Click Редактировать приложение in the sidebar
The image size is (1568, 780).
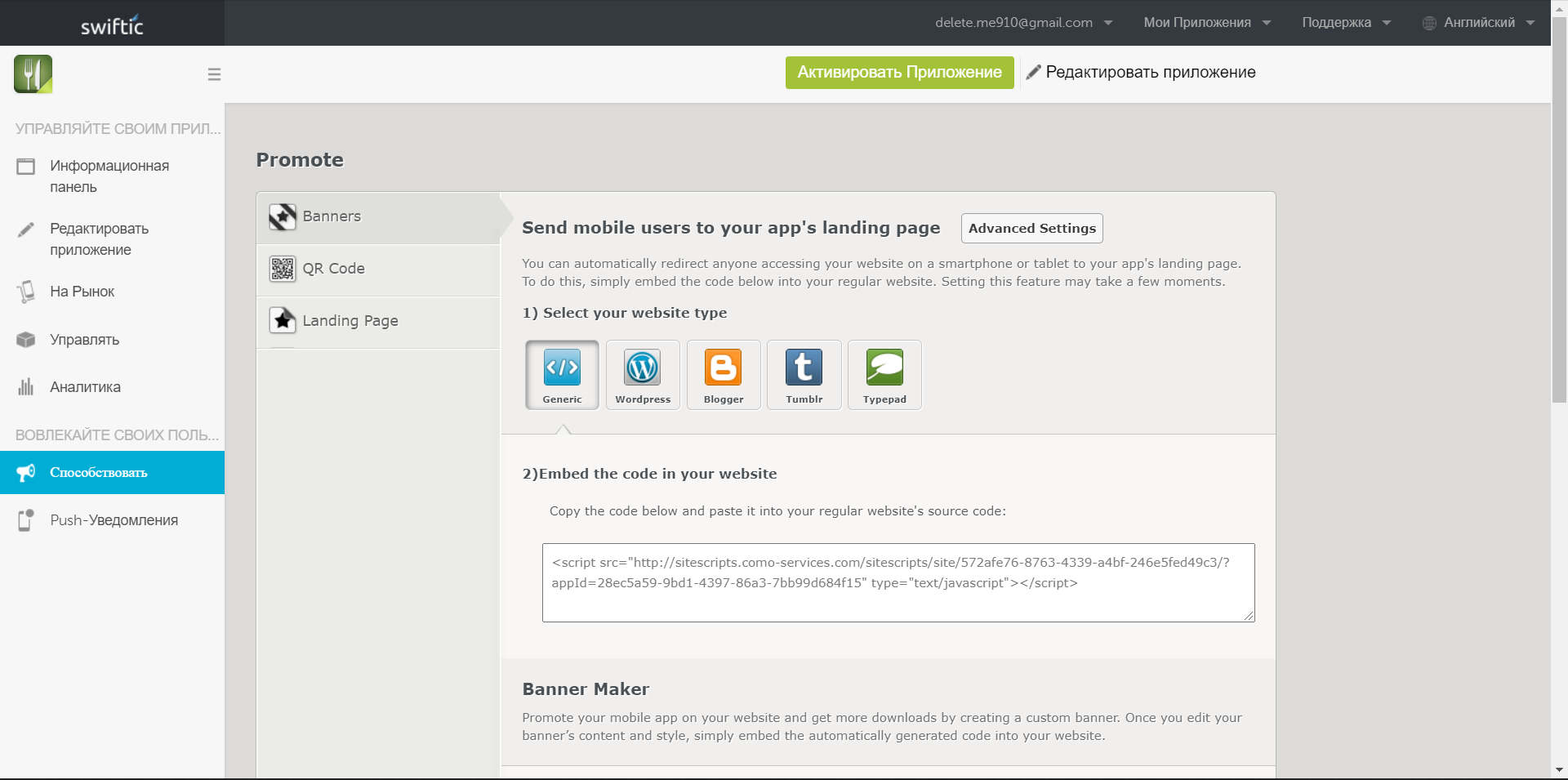pos(112,239)
